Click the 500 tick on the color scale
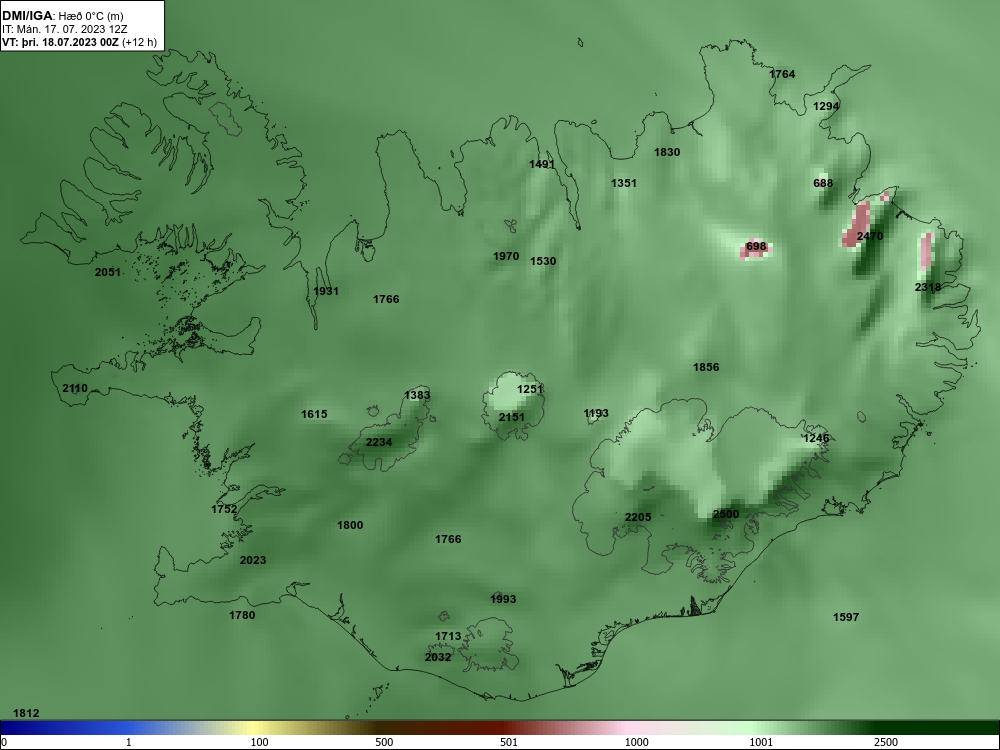The image size is (1000, 750). 384,742
